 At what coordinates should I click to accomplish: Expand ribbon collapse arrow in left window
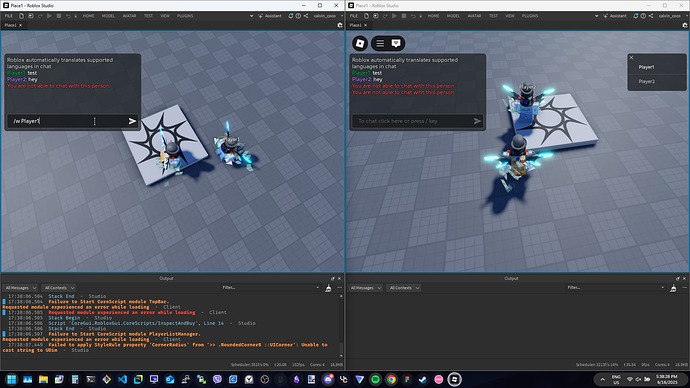click(x=251, y=16)
